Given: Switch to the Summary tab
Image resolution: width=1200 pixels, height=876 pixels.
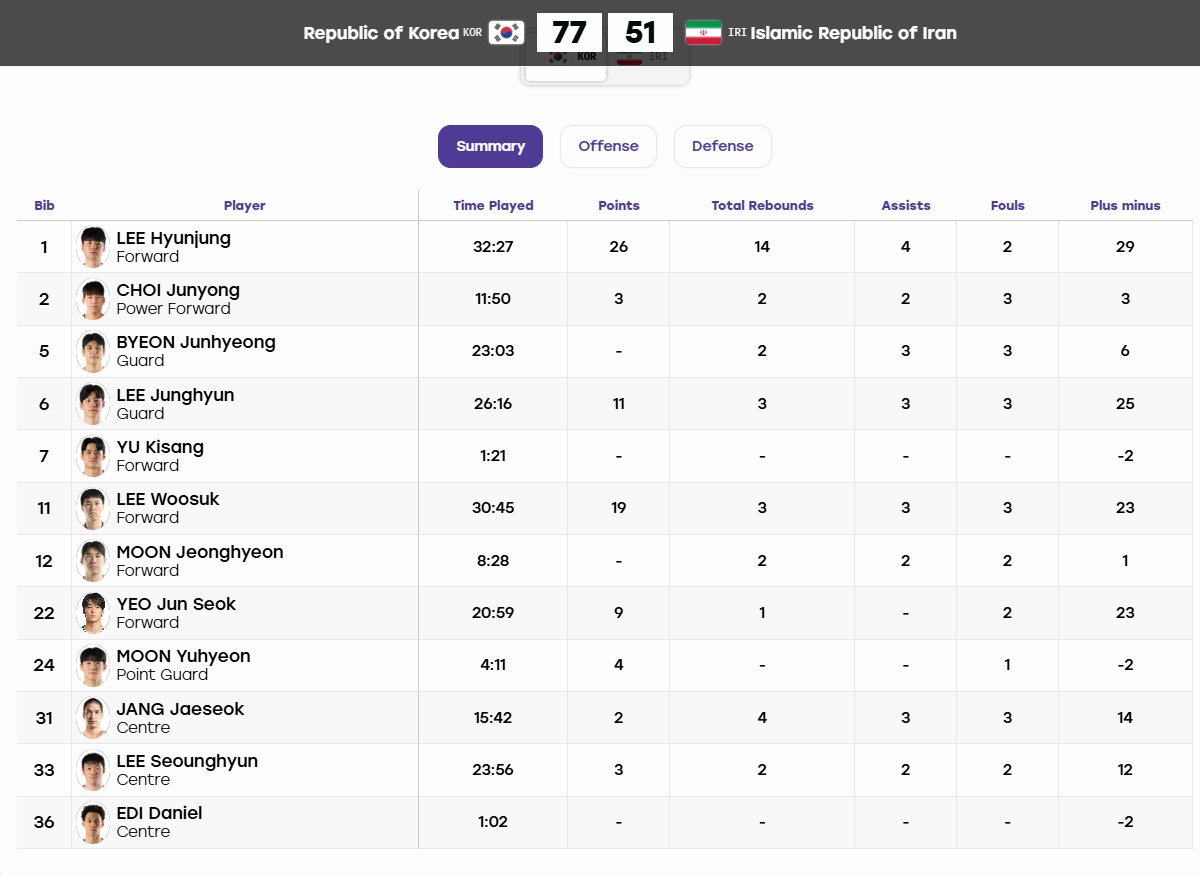Looking at the screenshot, I should [x=490, y=146].
